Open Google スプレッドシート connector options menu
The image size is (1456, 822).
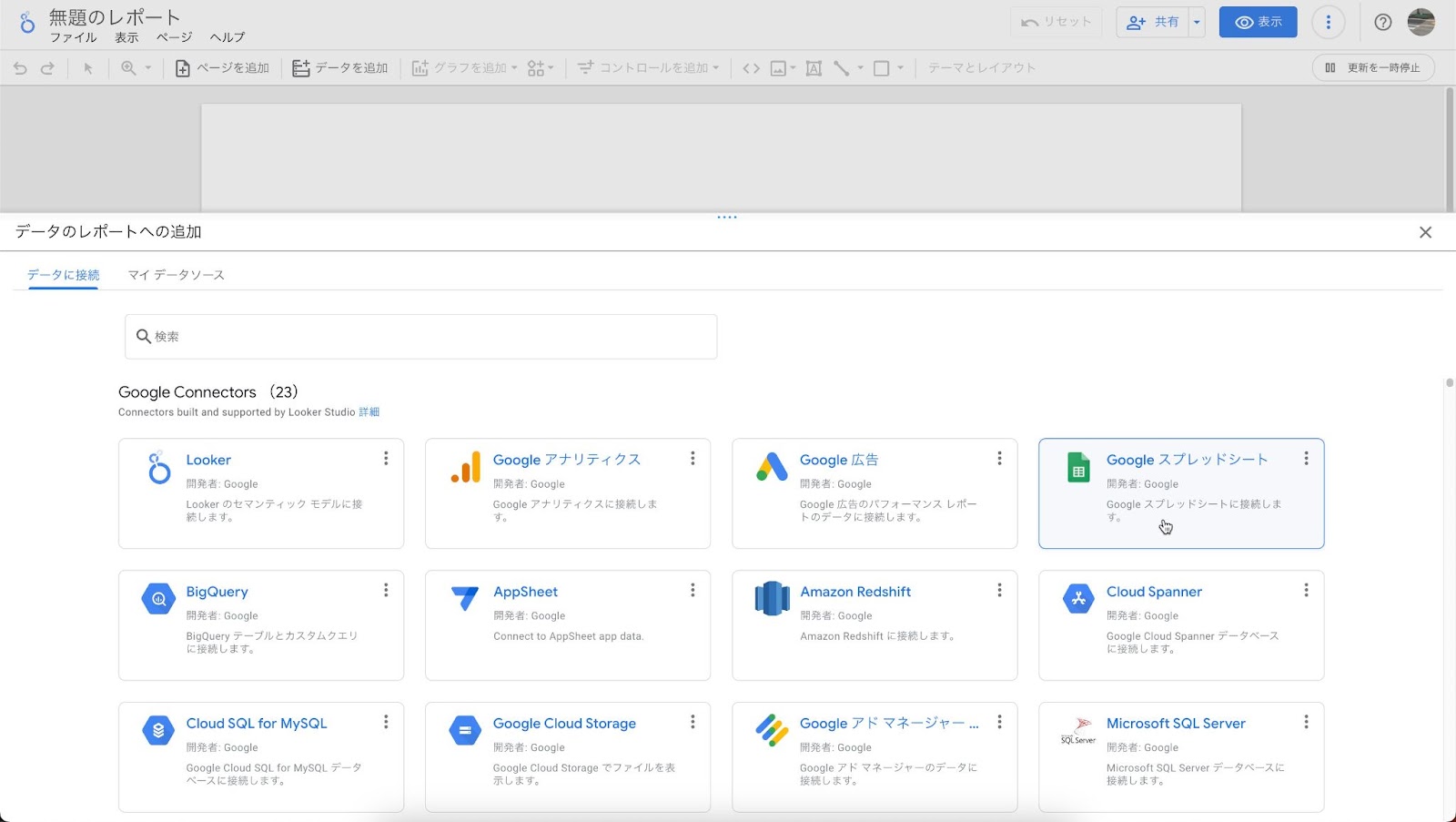click(x=1306, y=458)
